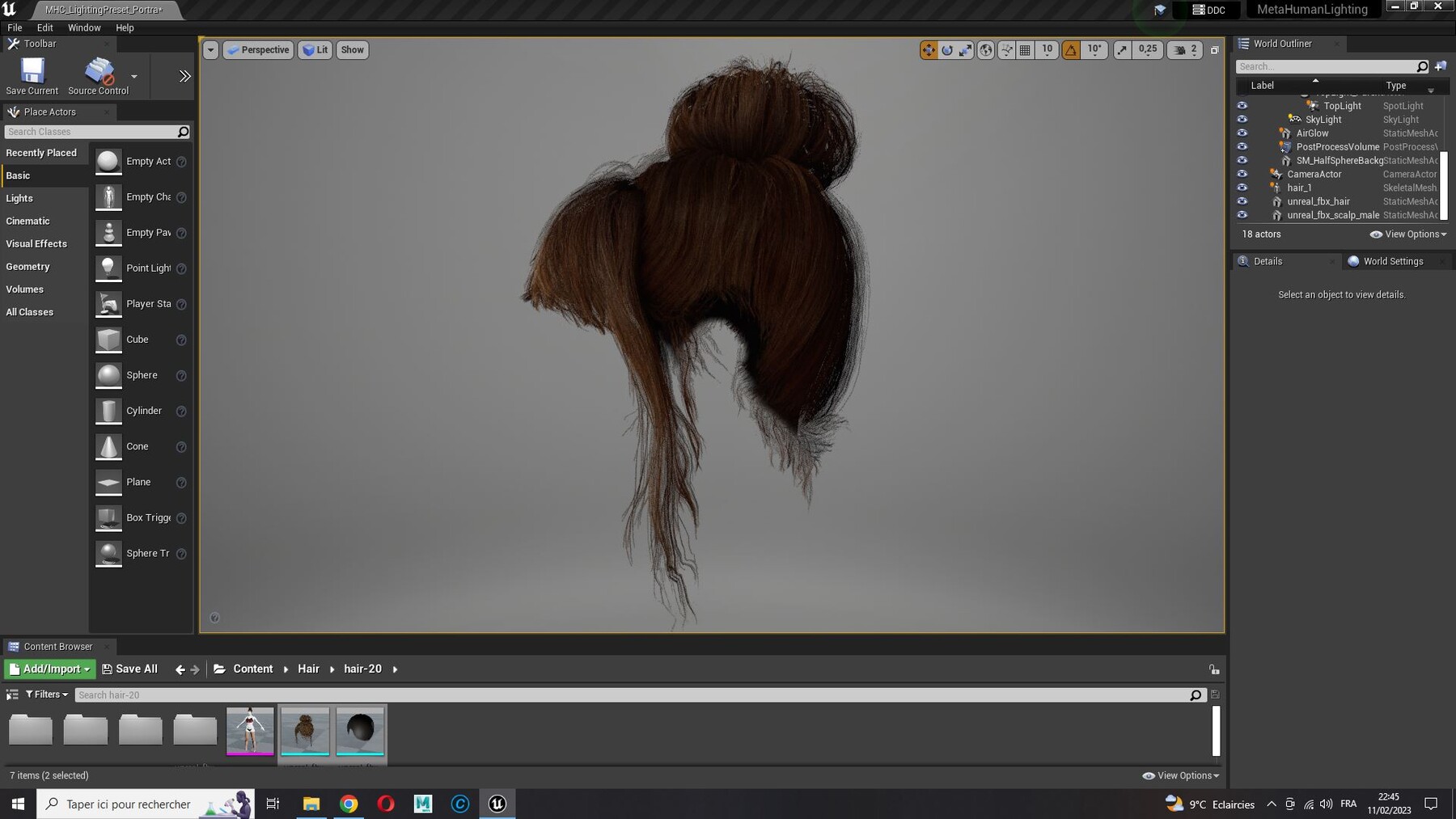Screen dimensions: 1456x819
Task: Open Help menu
Action: (125, 27)
